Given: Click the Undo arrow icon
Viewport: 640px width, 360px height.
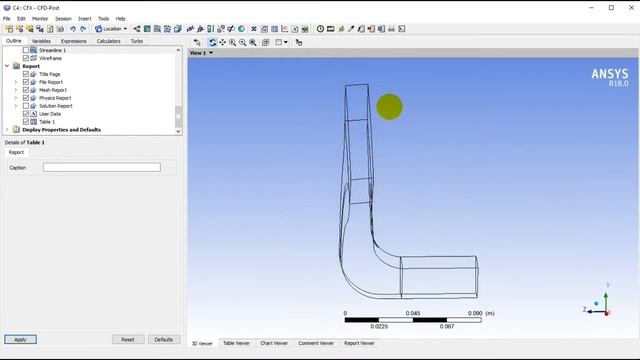Looking at the screenshot, I should (73, 29).
